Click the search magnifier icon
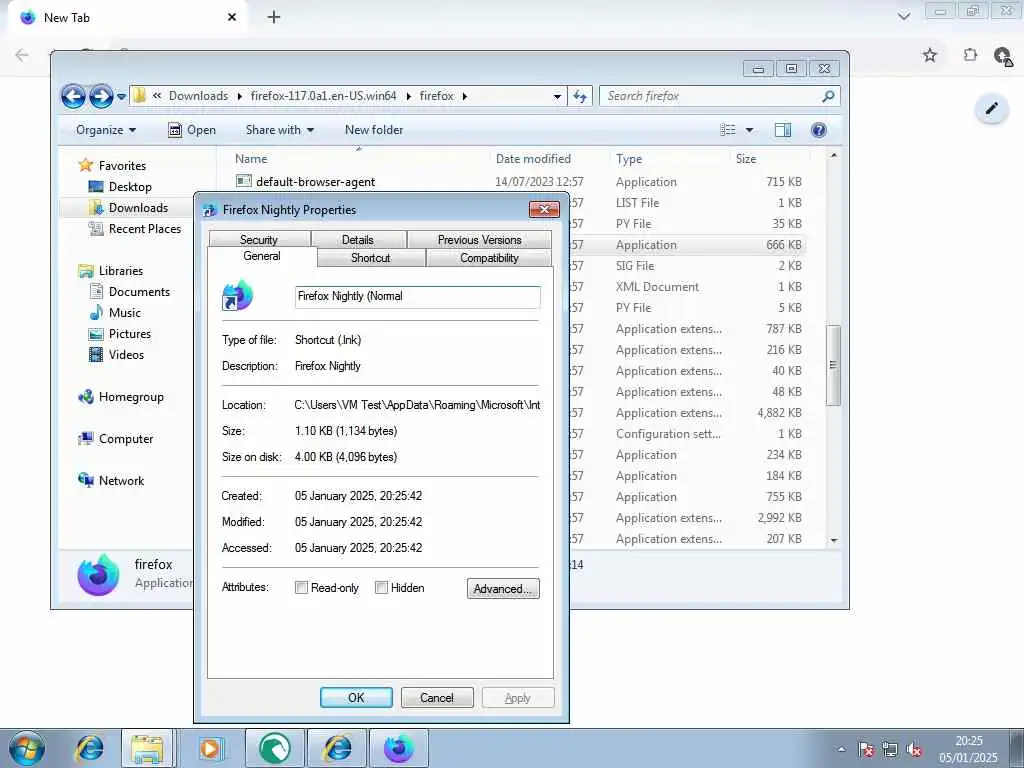The height and width of the screenshot is (768, 1024). pos(827,96)
